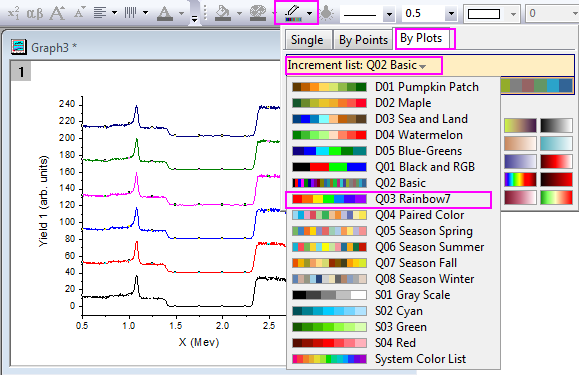The image size is (579, 377).
Task: Select Q02 Basic color list
Action: pyautogui.click(x=393, y=183)
